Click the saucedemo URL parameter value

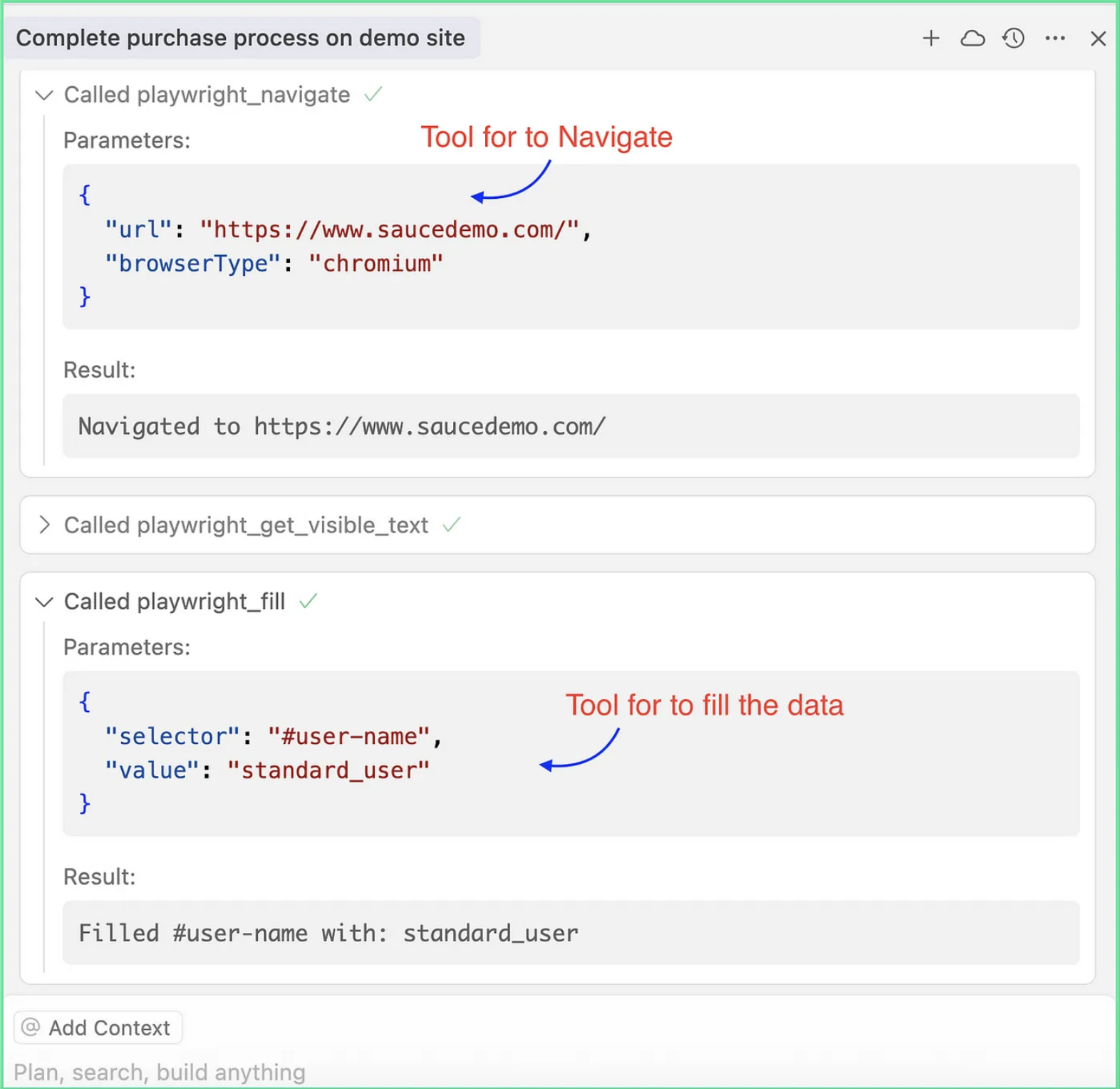(x=389, y=229)
